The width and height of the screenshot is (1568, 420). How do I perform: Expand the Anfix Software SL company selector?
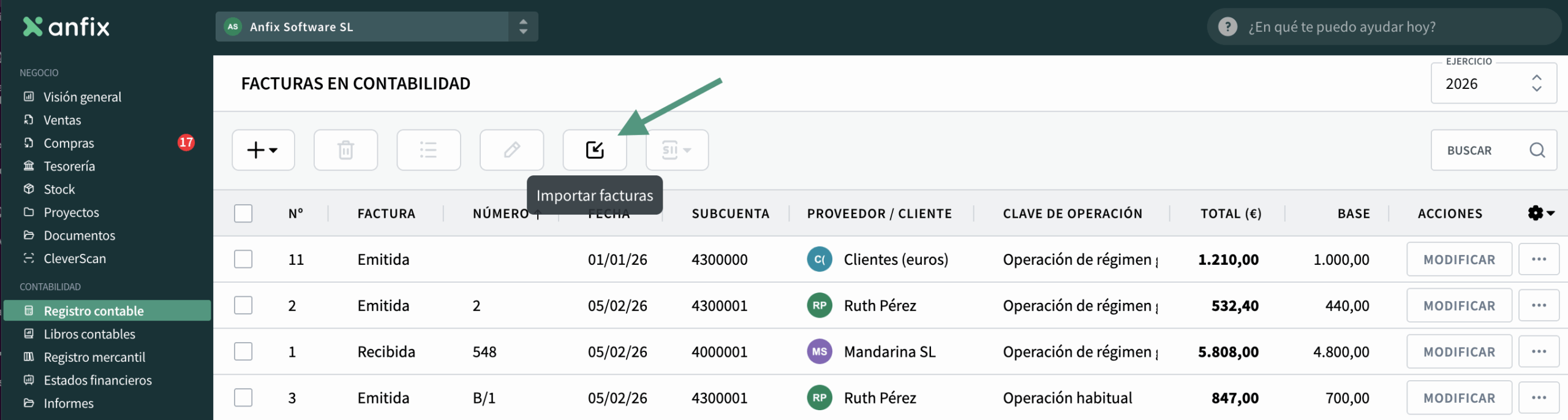[522, 27]
